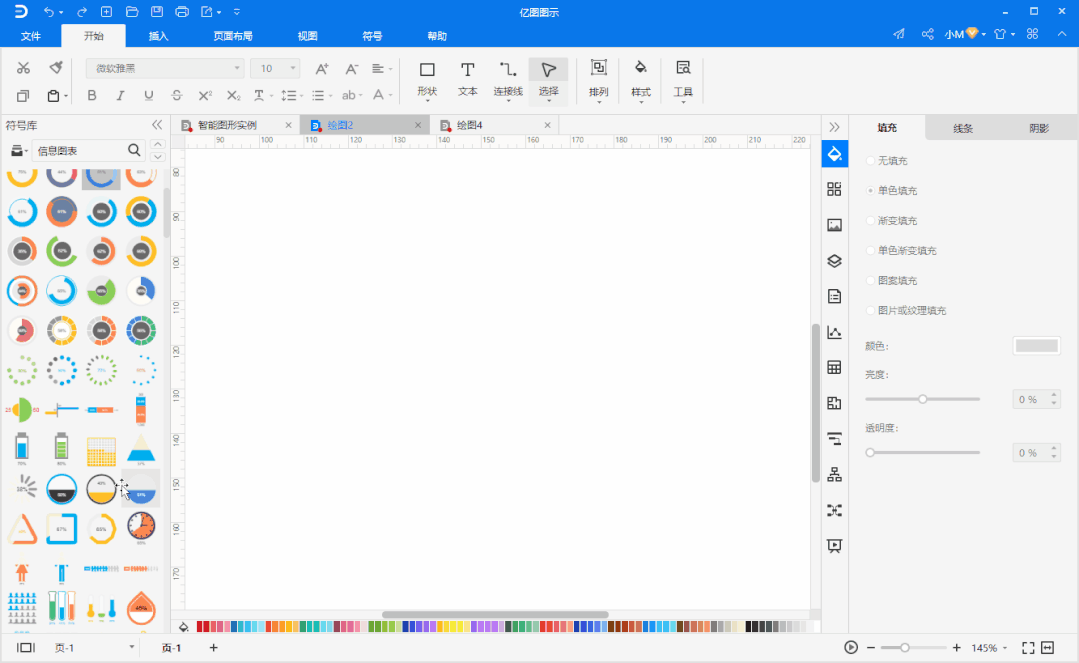This screenshot has width=1079, height=663.
Task: Toggle Underline formatting
Action: 149,96
